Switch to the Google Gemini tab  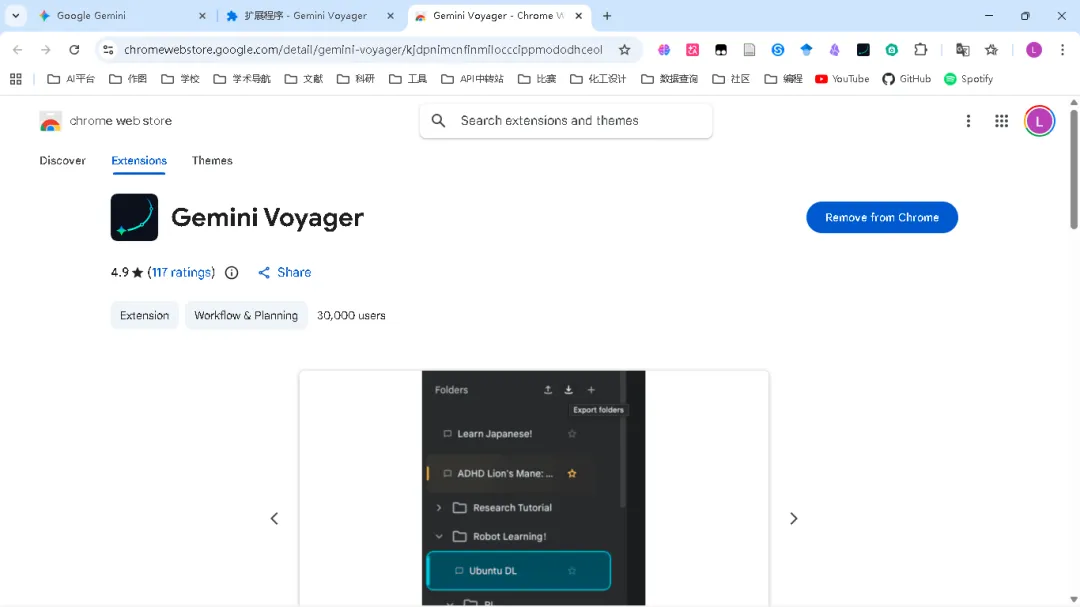click(x=123, y=16)
